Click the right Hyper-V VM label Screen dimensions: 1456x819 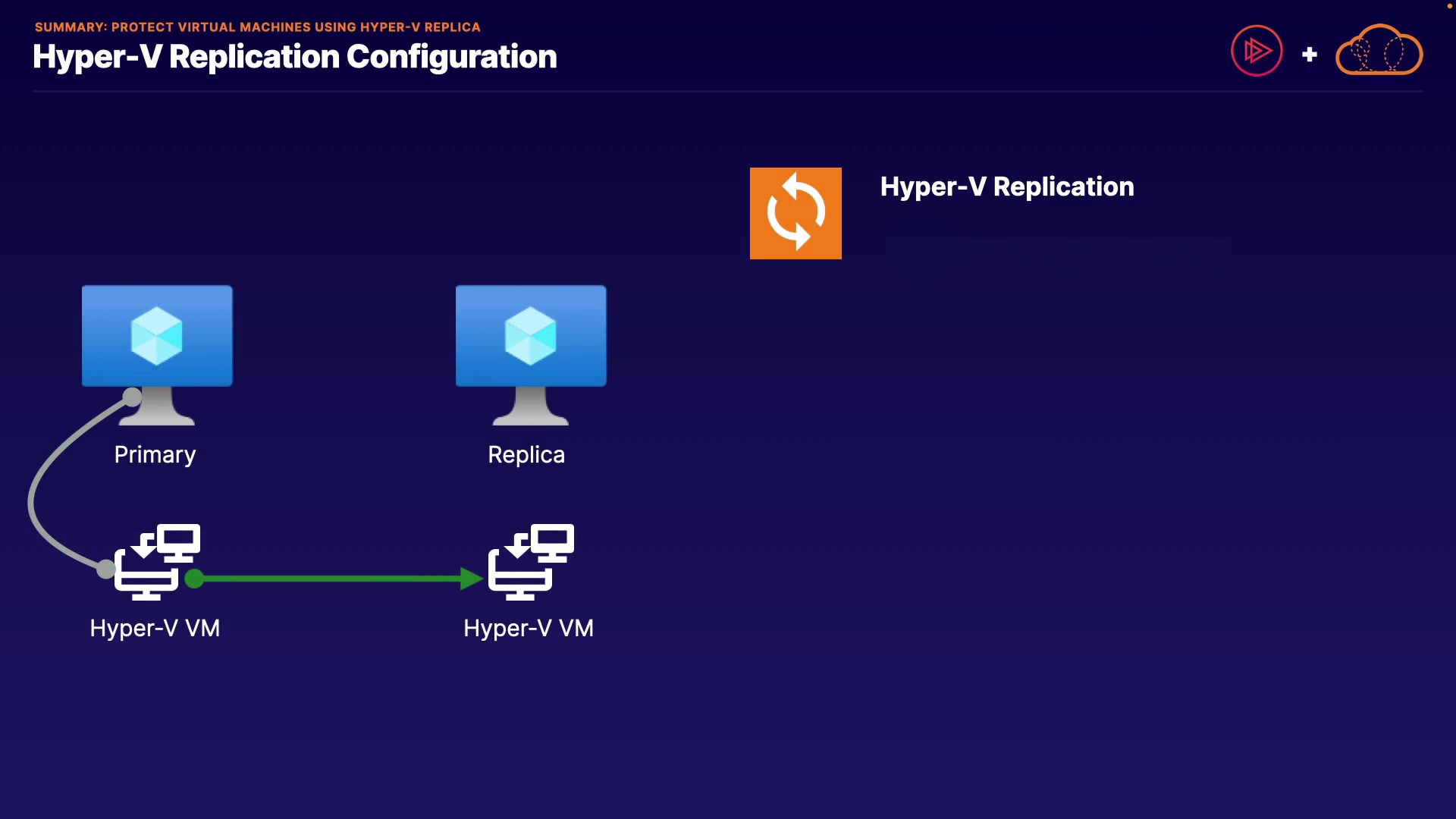[529, 628]
